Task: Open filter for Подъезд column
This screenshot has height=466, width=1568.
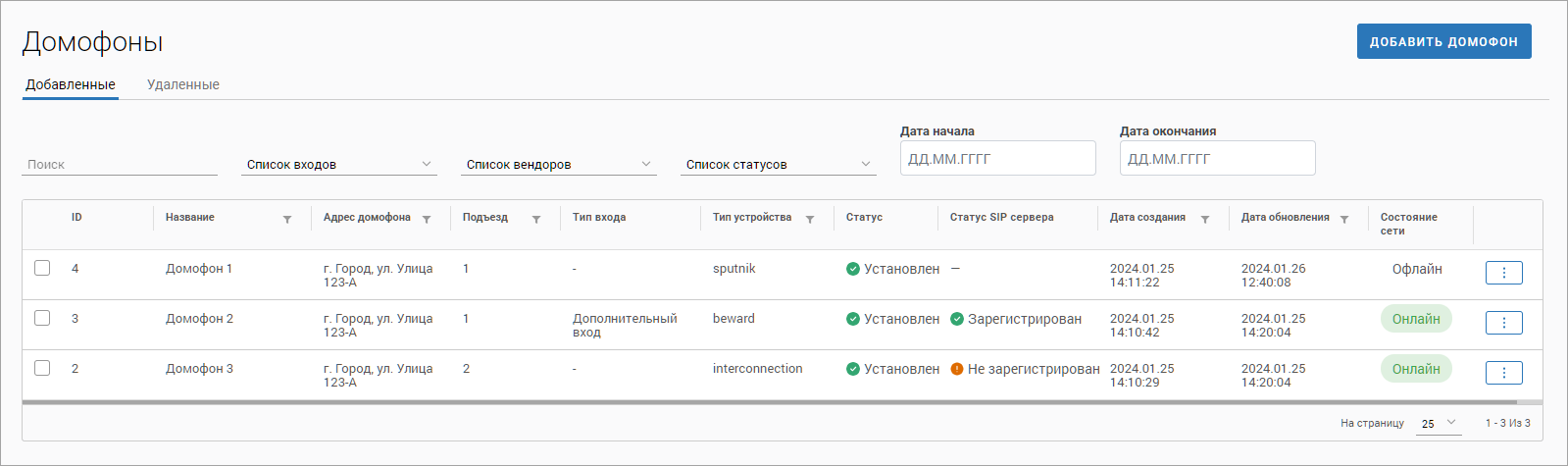Action: click(536, 219)
